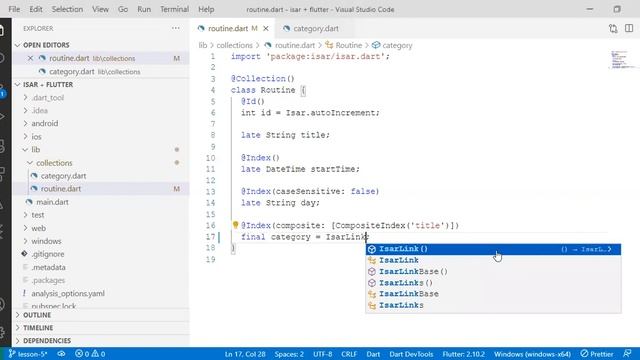Open the Go menu
Screen dimensions: 640x360
(123, 9)
